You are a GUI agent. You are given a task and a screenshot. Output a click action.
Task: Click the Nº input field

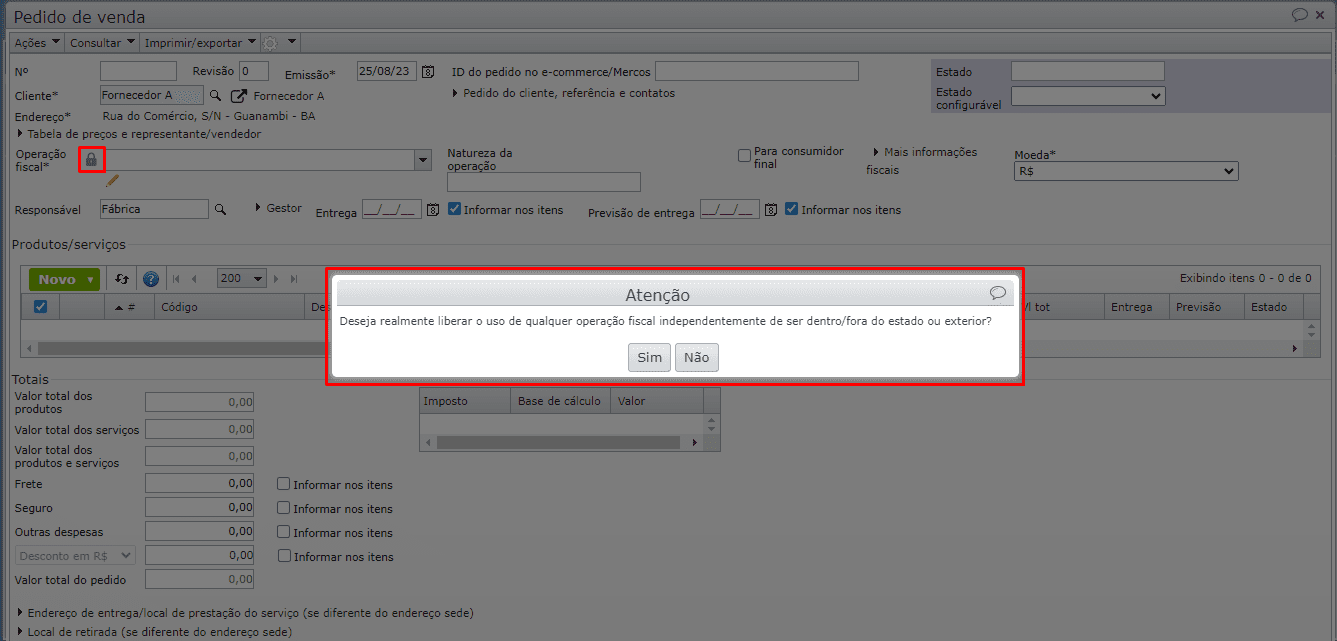tap(138, 71)
